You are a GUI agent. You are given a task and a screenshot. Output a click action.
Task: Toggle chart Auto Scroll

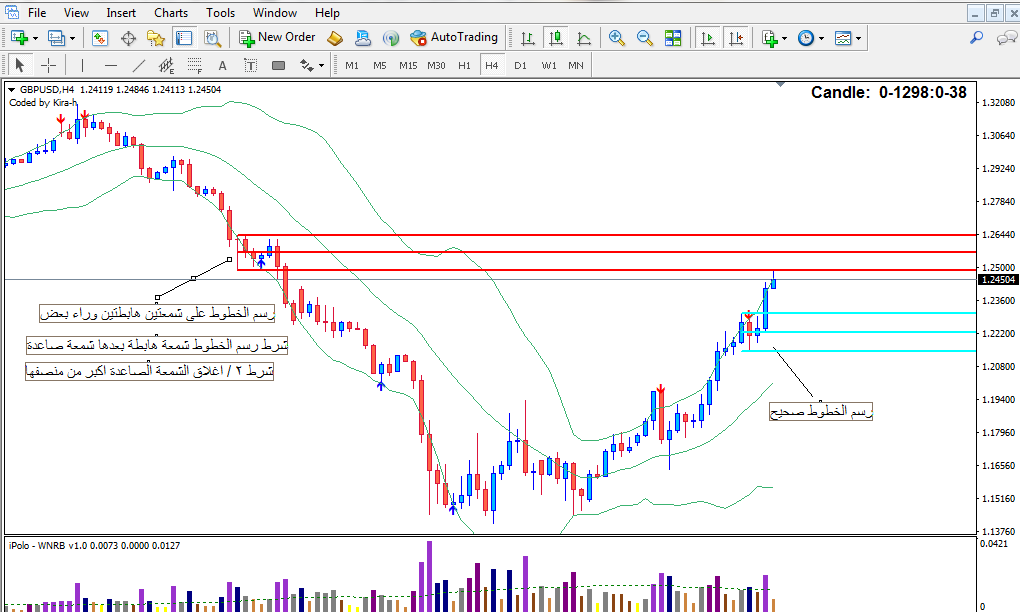click(x=708, y=38)
